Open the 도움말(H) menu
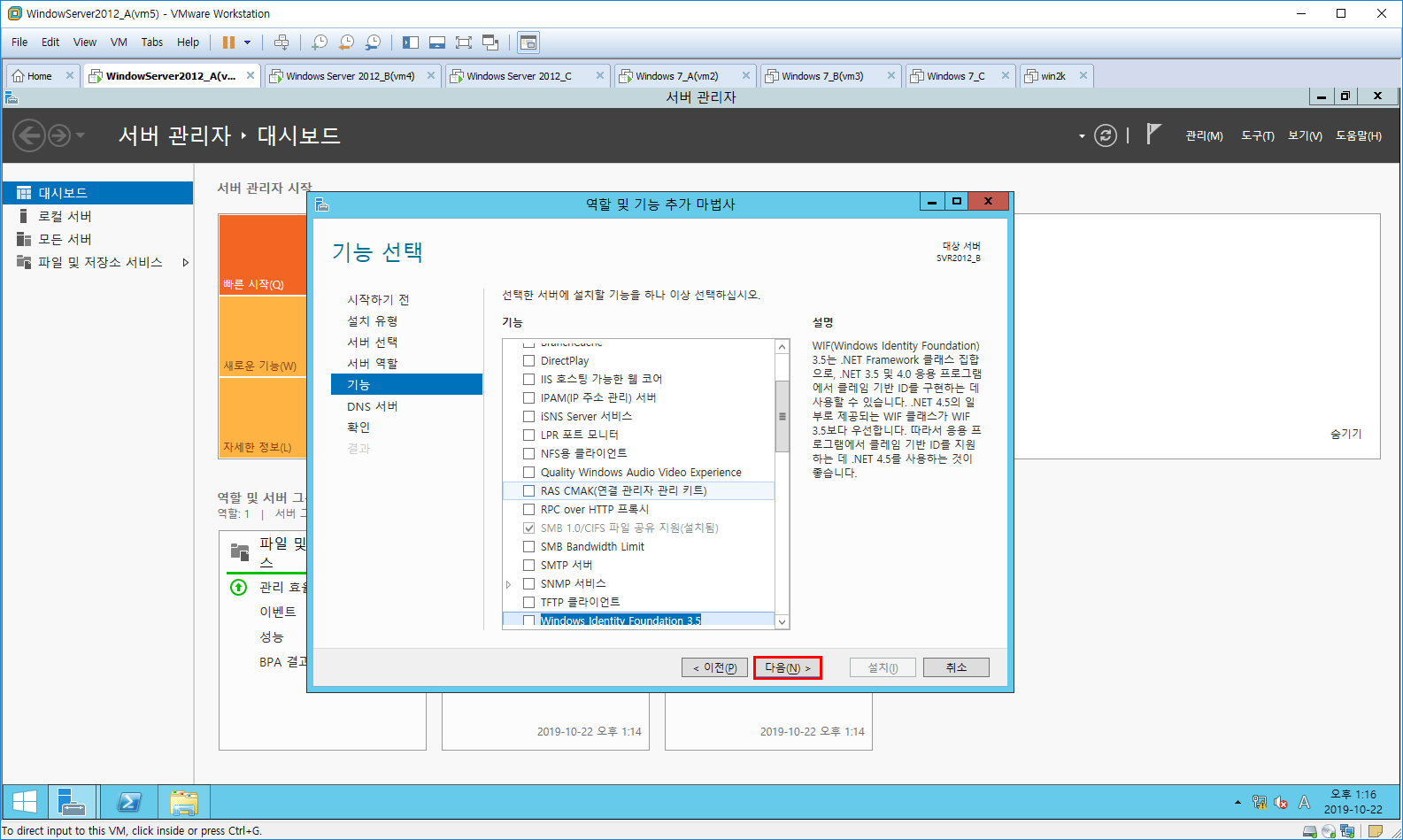This screenshot has height=840, width=1403. (1358, 135)
